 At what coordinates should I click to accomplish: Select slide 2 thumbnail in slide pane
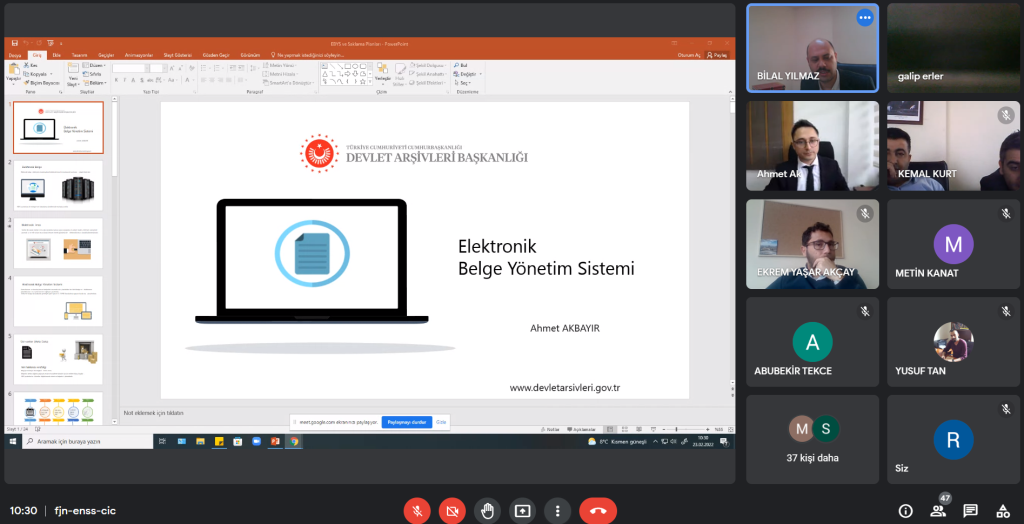coord(58,186)
